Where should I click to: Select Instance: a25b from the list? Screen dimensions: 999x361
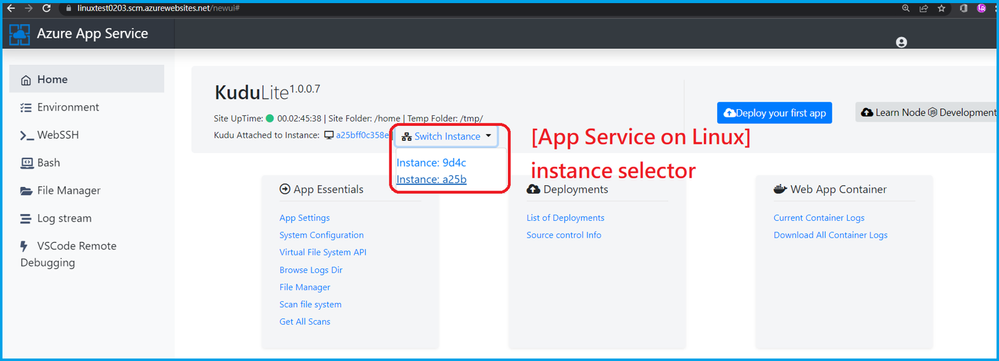431,180
